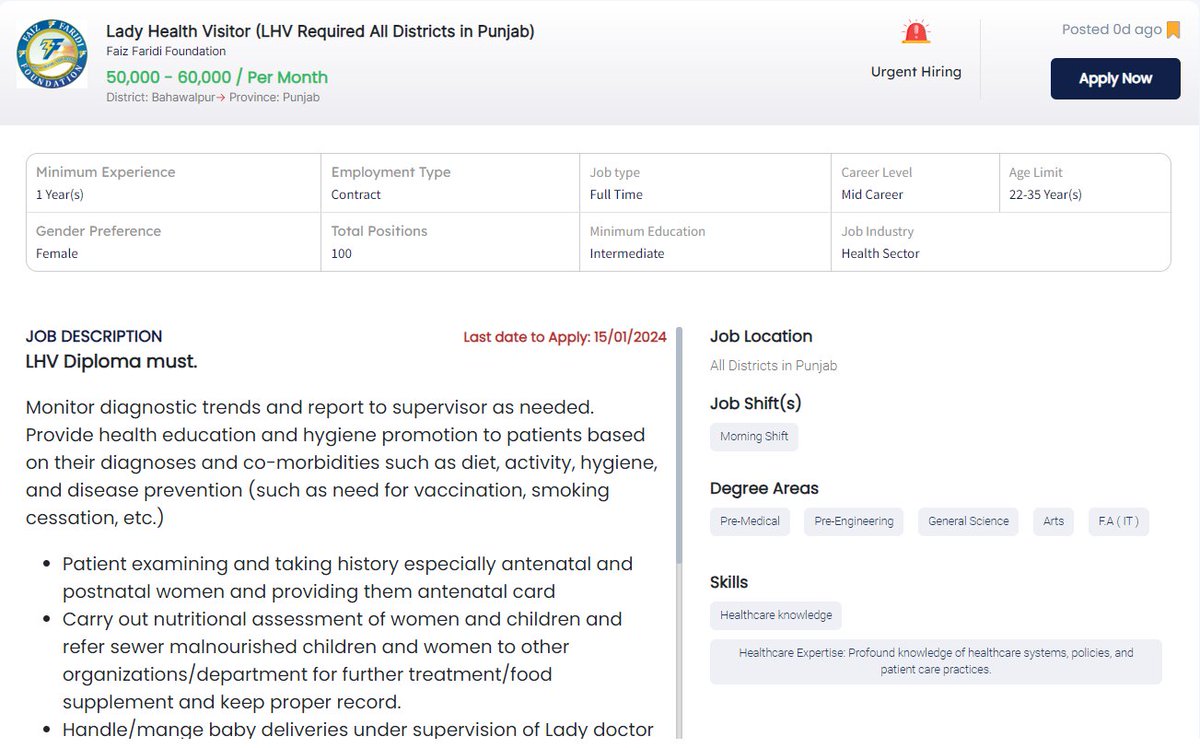The height and width of the screenshot is (748, 1200).
Task: Click the 'Carry out nutritional assessment' bullet
Action: point(342,660)
